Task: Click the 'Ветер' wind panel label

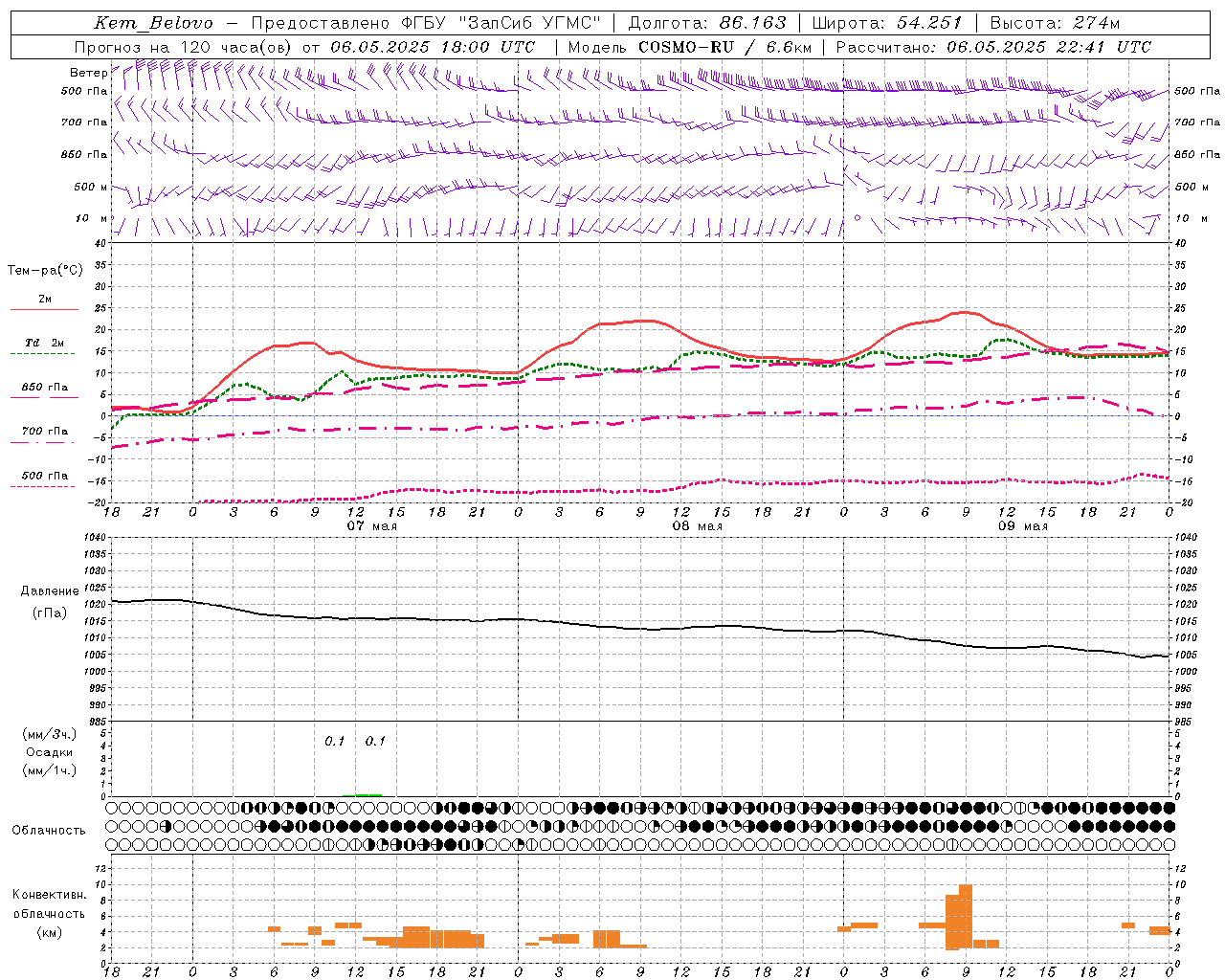Action: pos(88,73)
